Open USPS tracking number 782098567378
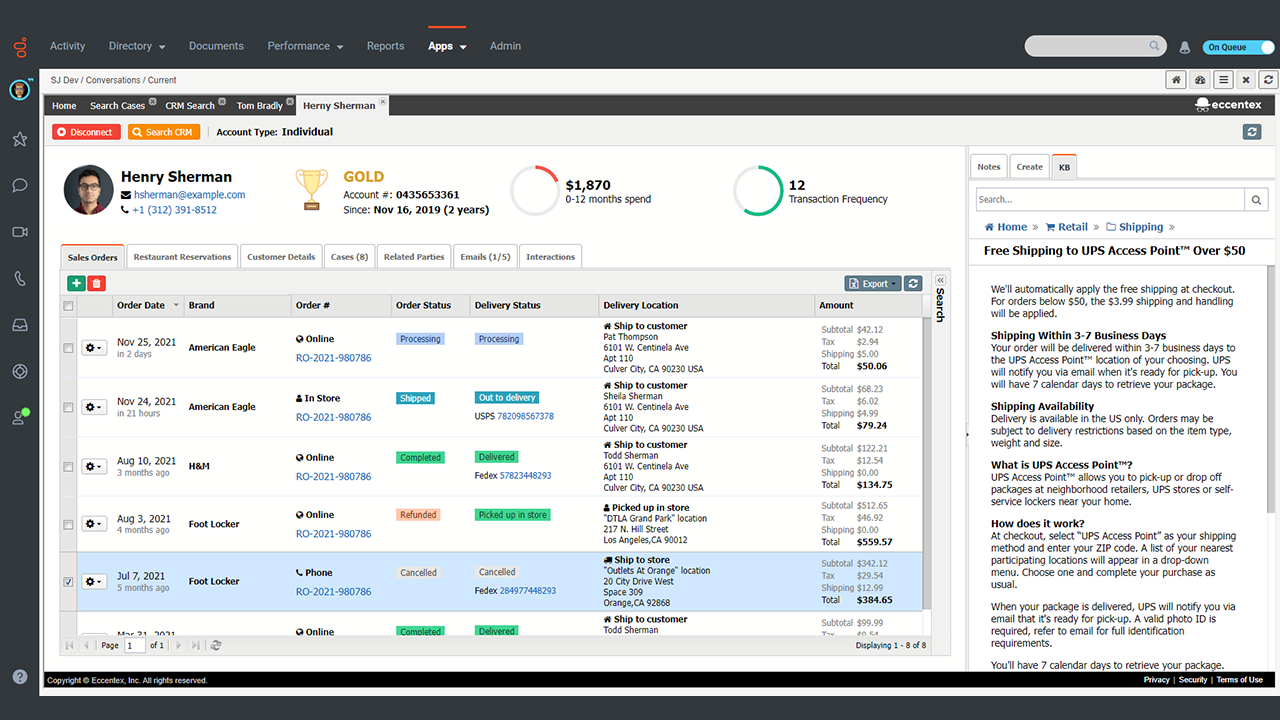Screen dimensions: 1280x720 click(x=525, y=416)
